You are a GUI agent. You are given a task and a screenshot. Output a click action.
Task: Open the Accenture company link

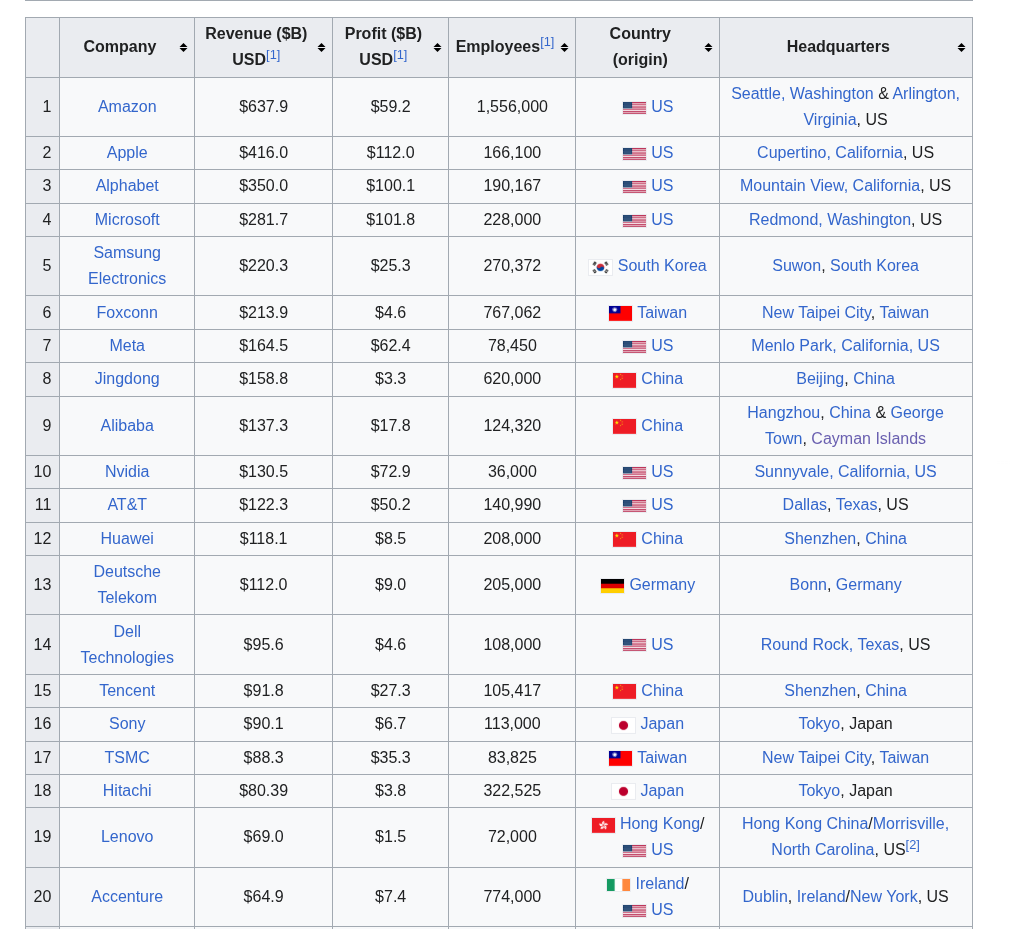tap(127, 897)
